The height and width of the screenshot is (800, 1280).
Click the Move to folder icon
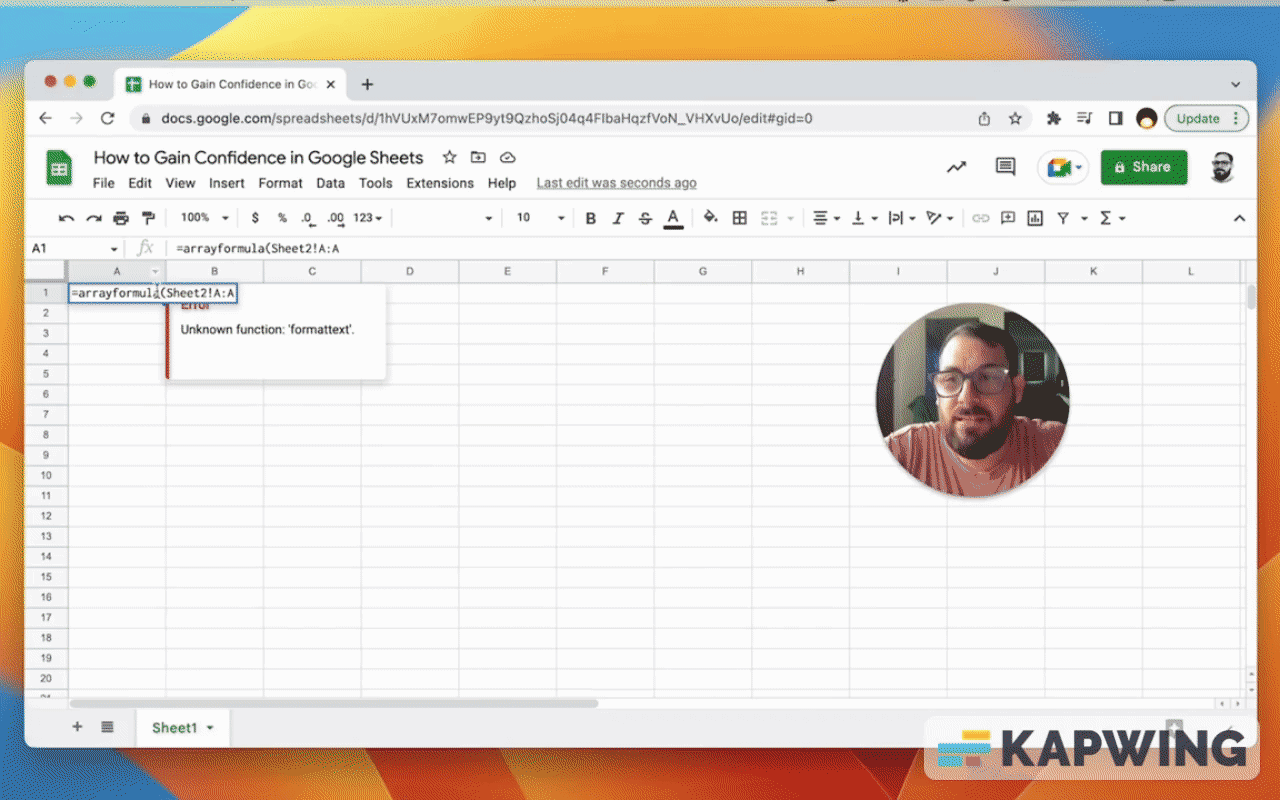click(478, 157)
